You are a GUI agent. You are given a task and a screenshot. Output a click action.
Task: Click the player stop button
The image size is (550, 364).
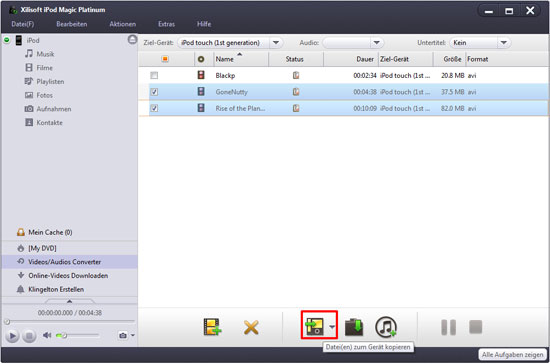(29, 336)
